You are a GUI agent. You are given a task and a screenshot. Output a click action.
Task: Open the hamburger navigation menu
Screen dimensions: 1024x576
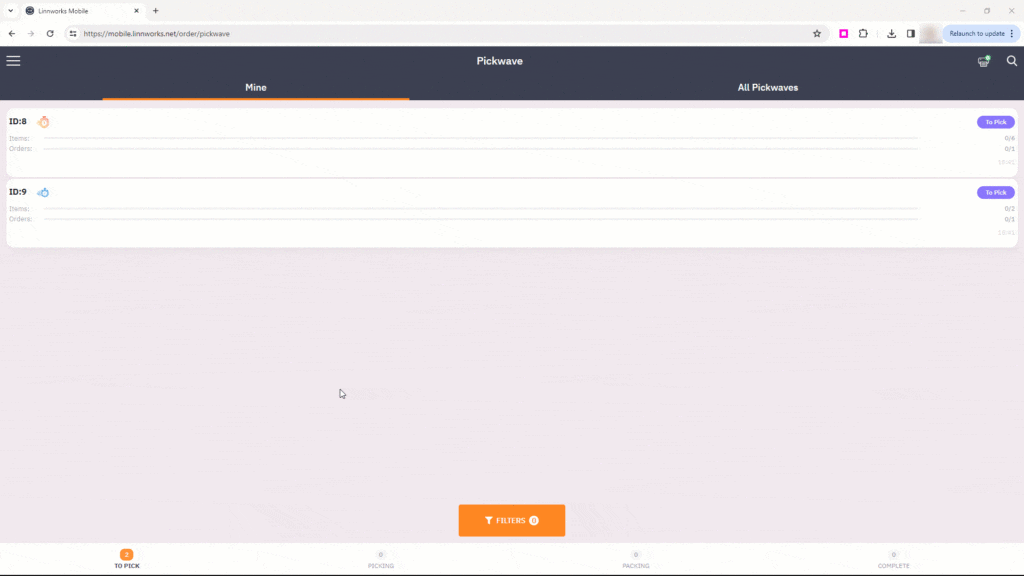click(x=13, y=61)
